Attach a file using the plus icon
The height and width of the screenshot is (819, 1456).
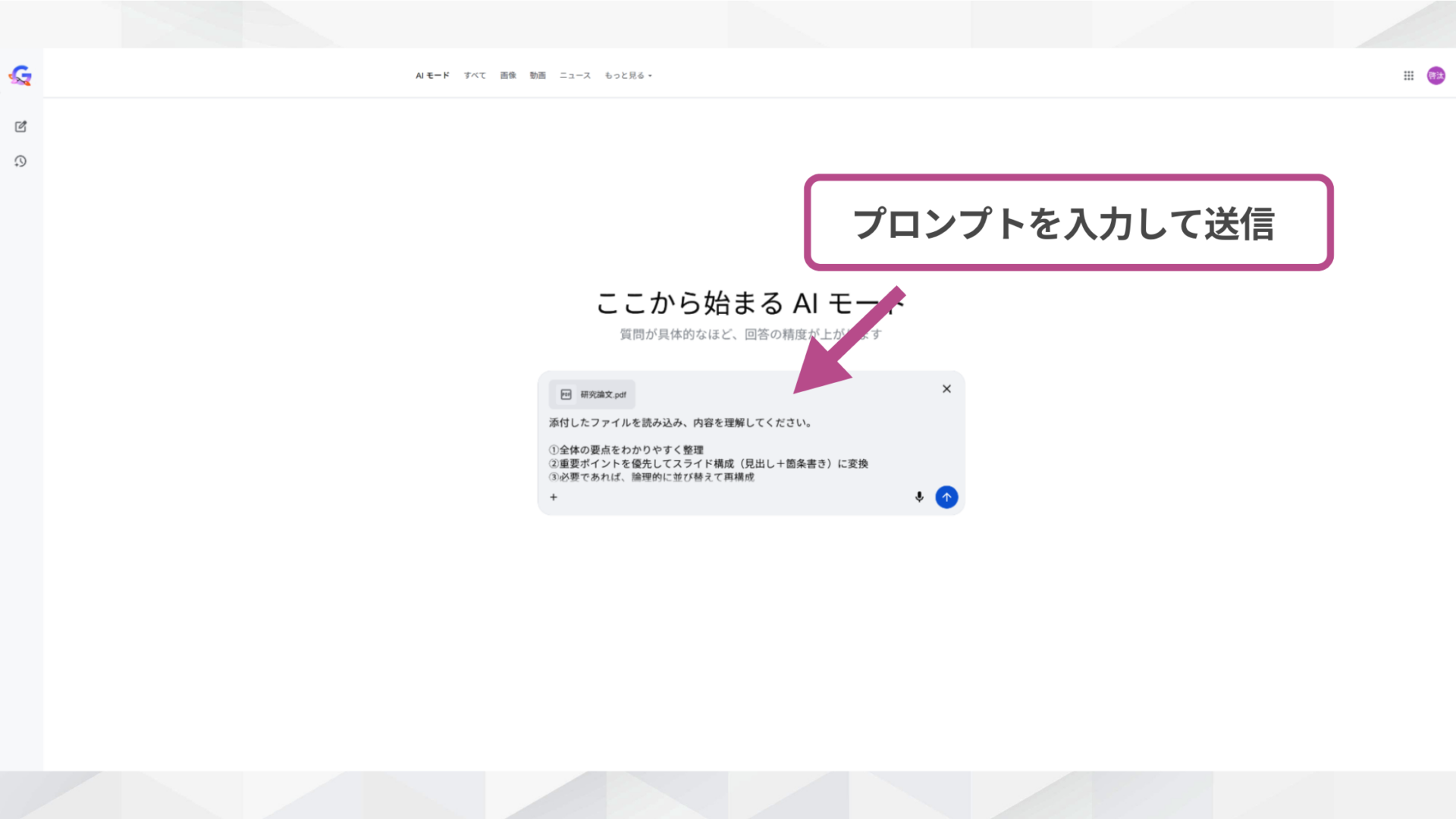coord(553,497)
